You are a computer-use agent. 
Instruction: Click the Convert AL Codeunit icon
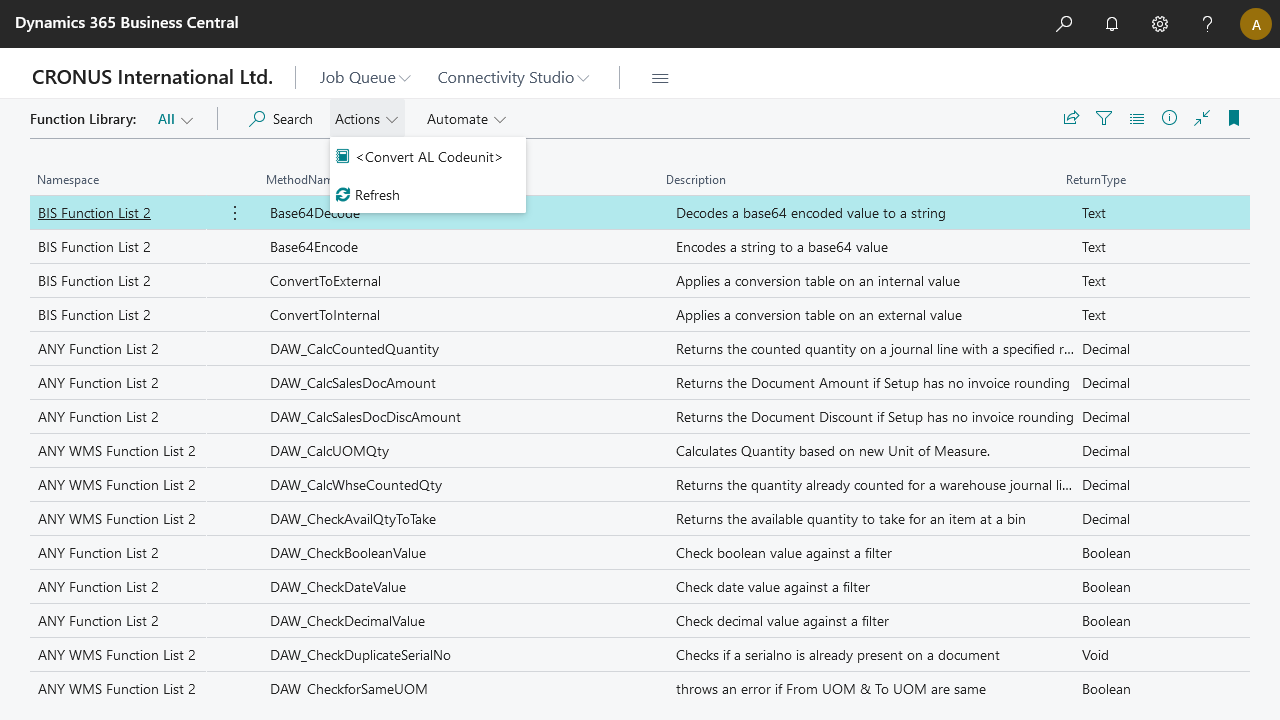pos(343,157)
